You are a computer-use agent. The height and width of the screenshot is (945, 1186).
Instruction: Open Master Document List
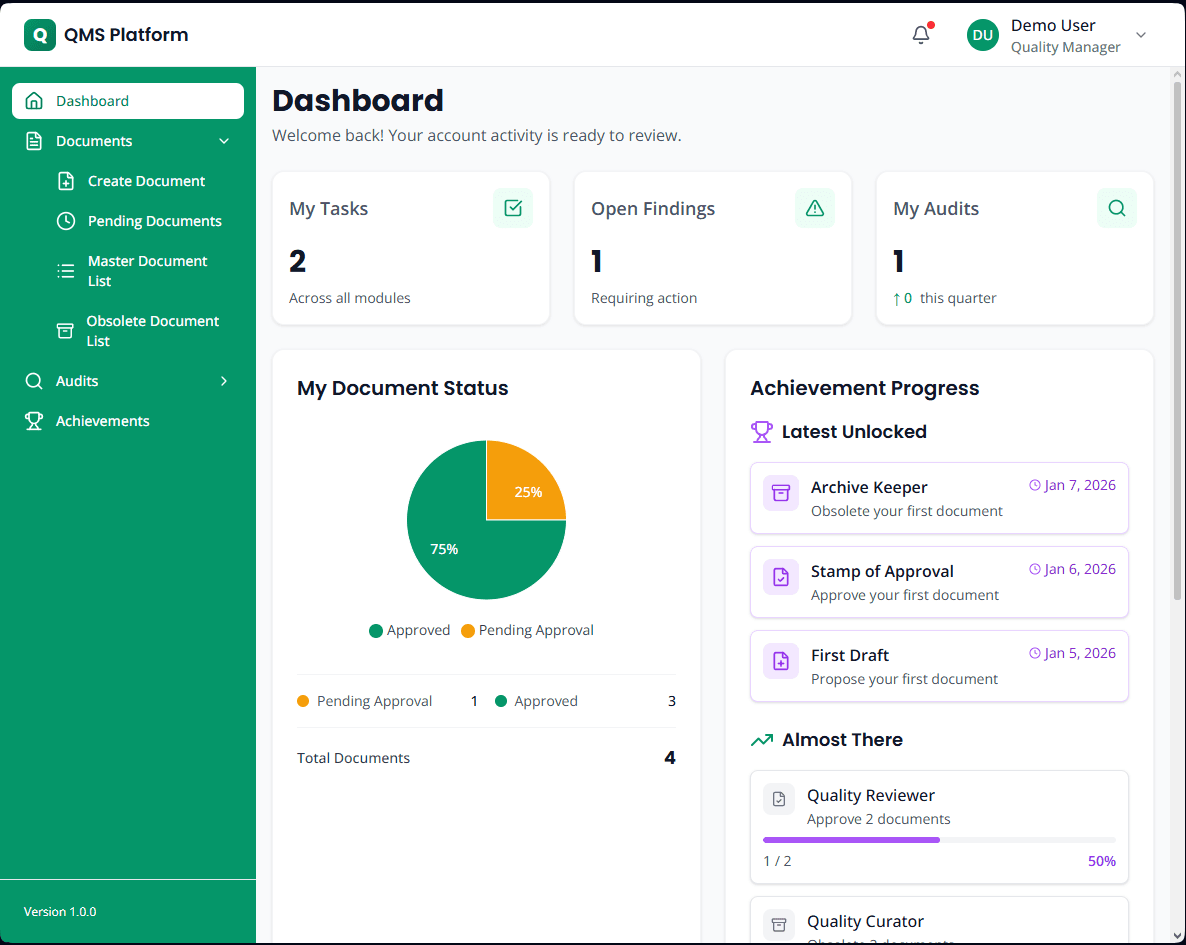tap(144, 271)
